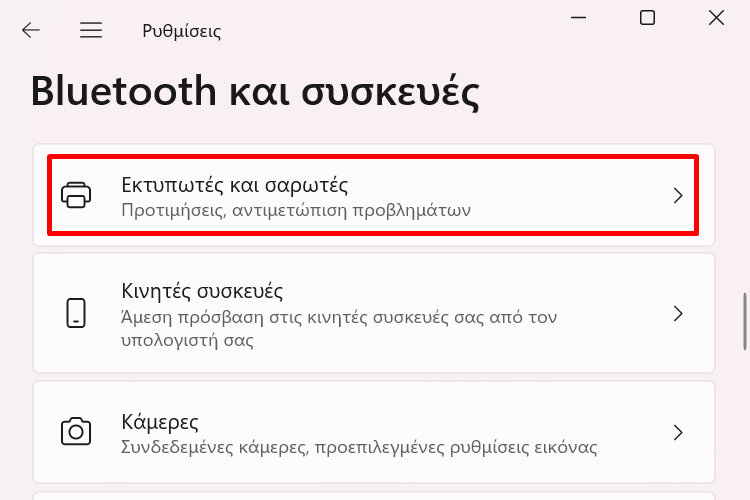
Task: Open Κάμερες settings entry
Action: pyautogui.click(x=374, y=432)
